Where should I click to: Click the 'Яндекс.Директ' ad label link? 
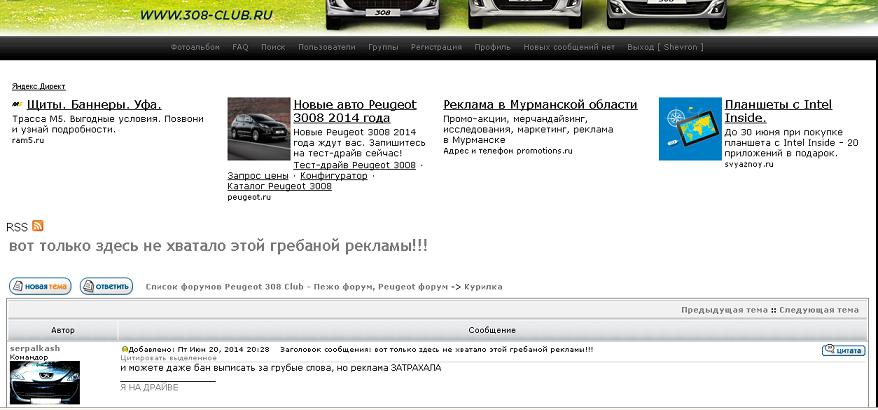38,87
